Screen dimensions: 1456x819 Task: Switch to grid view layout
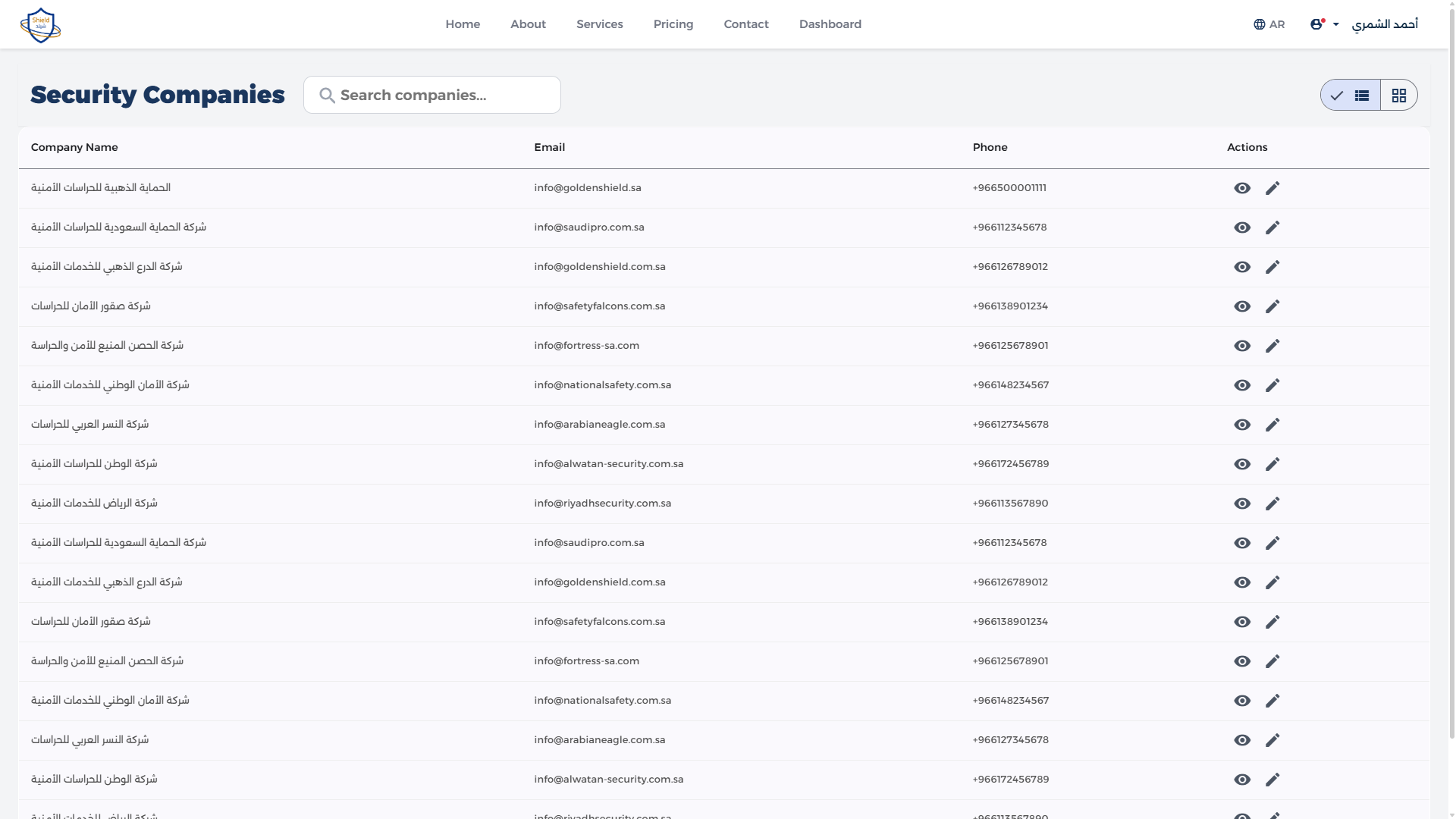pos(1400,95)
